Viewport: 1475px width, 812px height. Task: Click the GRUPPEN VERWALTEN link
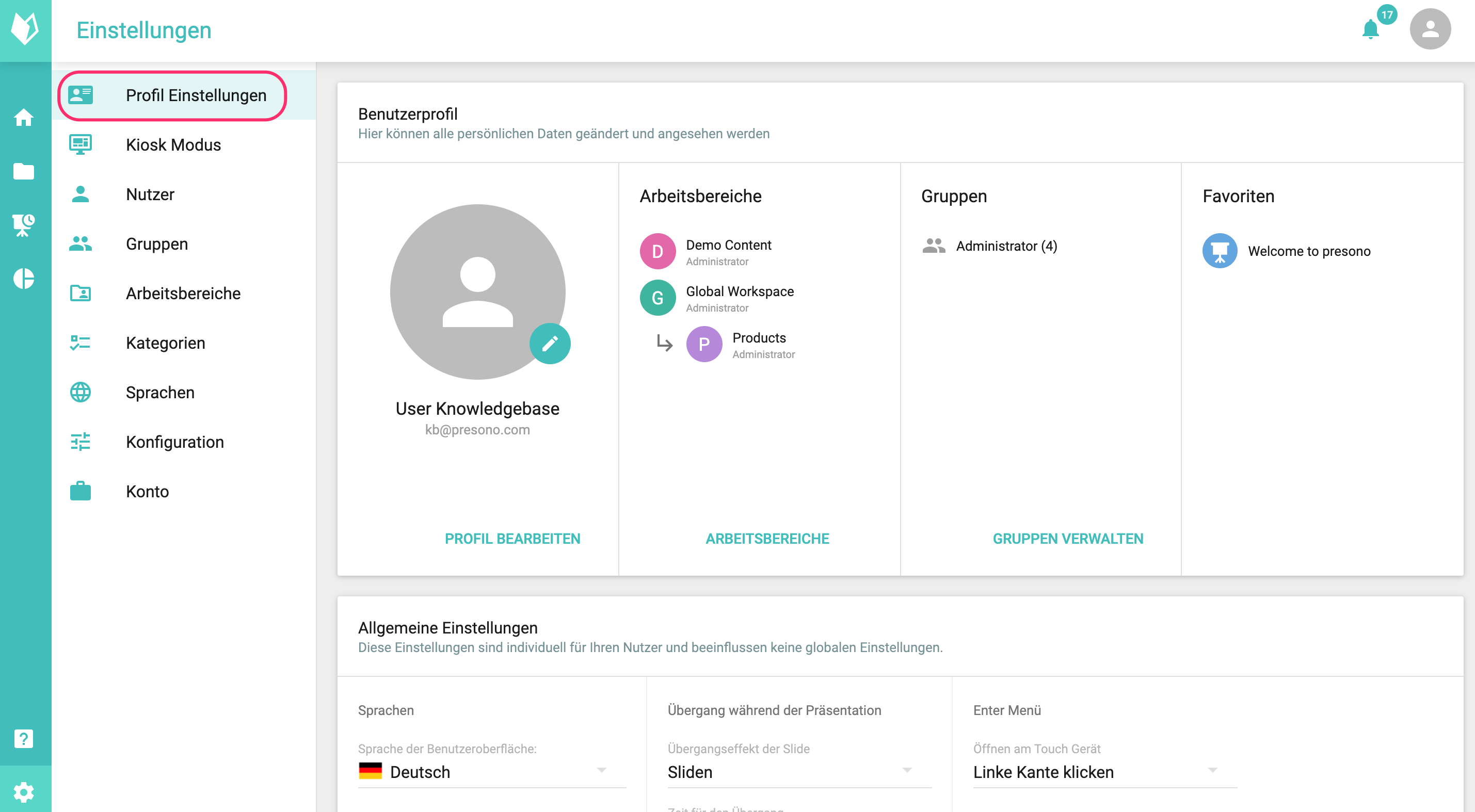click(1068, 539)
